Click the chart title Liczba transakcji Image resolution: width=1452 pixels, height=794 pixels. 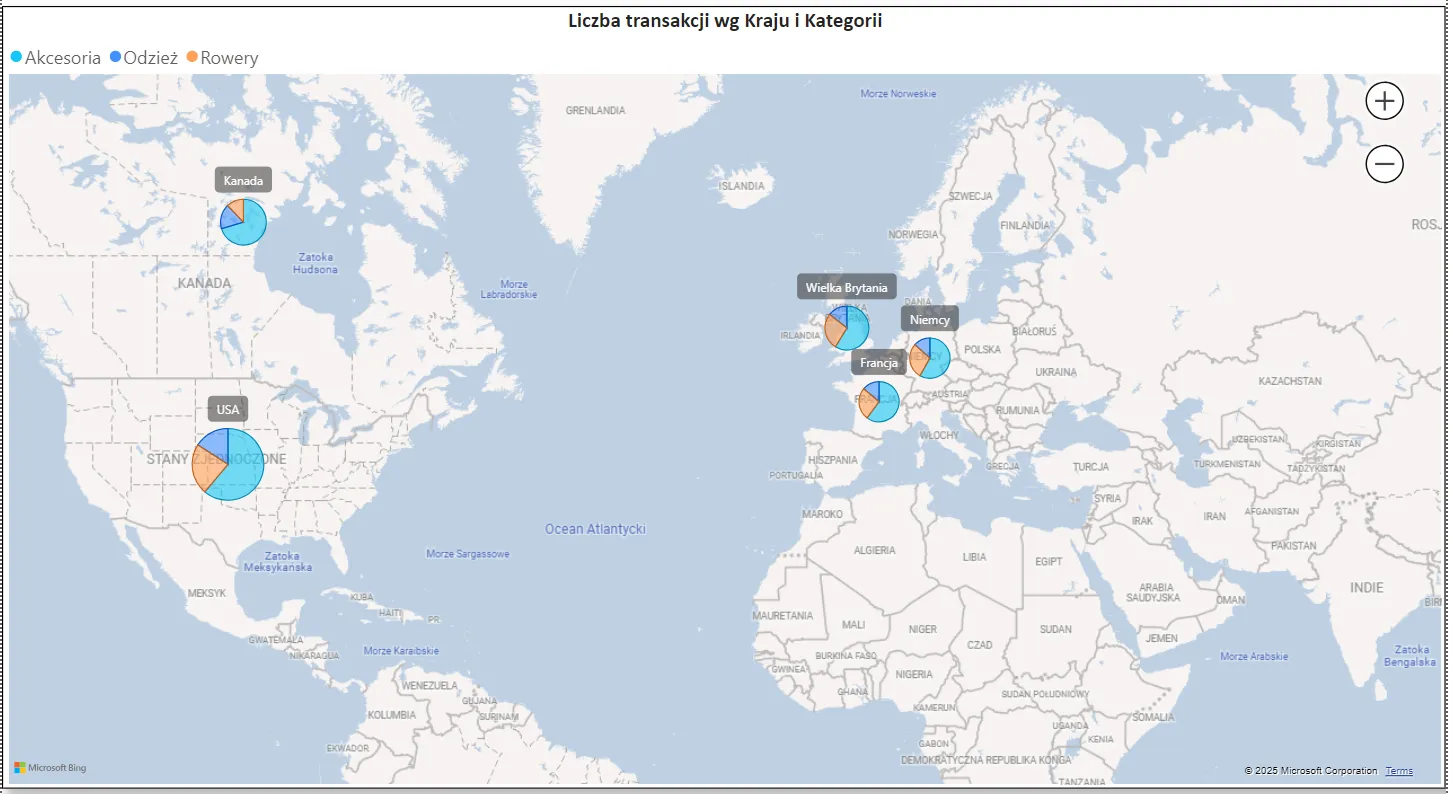pyautogui.click(x=725, y=21)
